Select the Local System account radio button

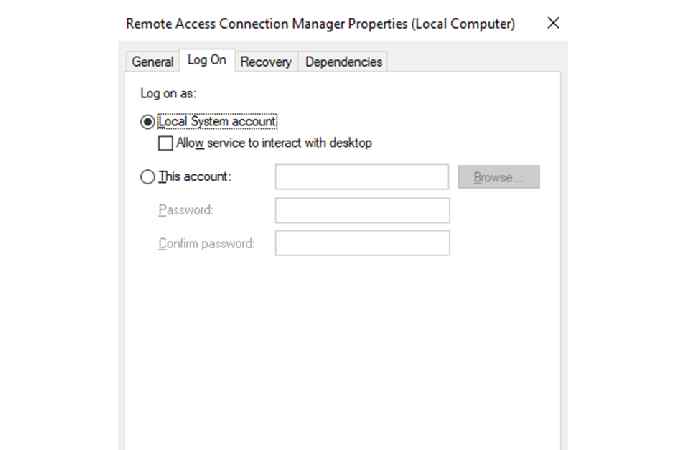click(147, 121)
